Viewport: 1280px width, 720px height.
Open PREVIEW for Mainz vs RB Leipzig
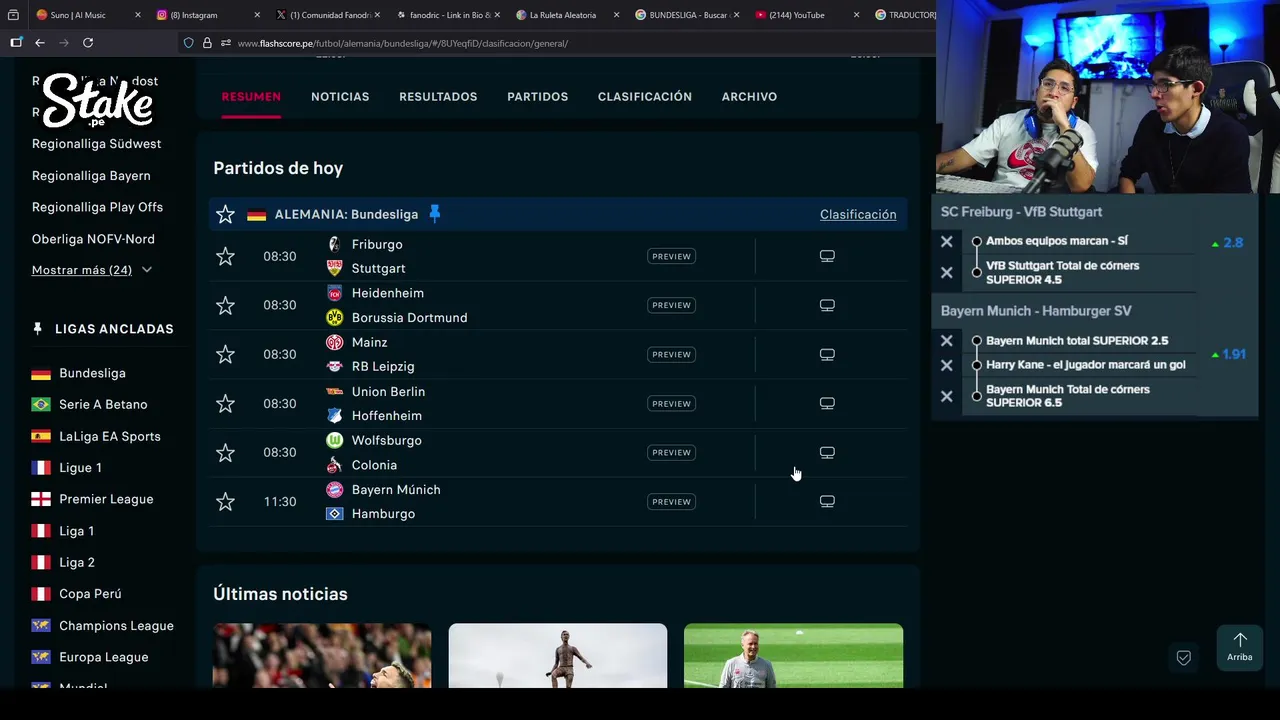click(x=671, y=354)
